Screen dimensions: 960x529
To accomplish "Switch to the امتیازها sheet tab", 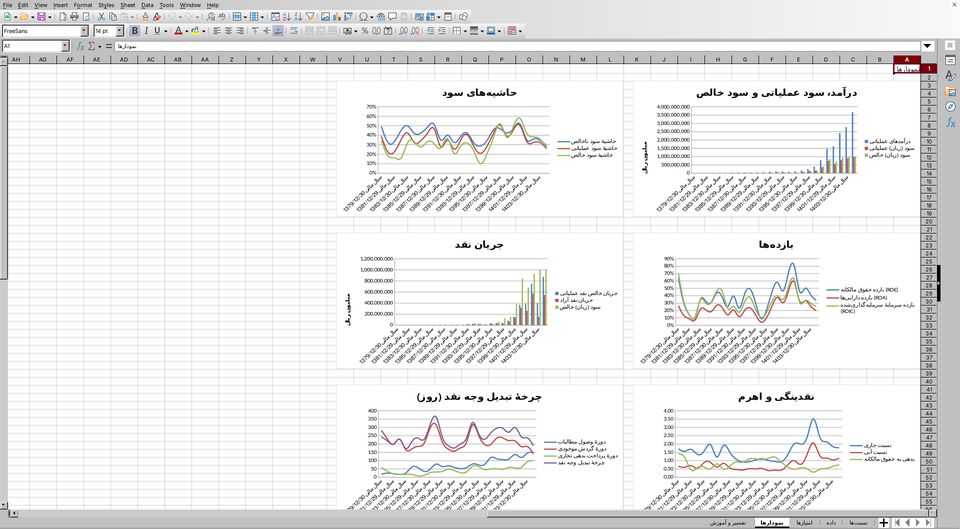I will [804, 523].
